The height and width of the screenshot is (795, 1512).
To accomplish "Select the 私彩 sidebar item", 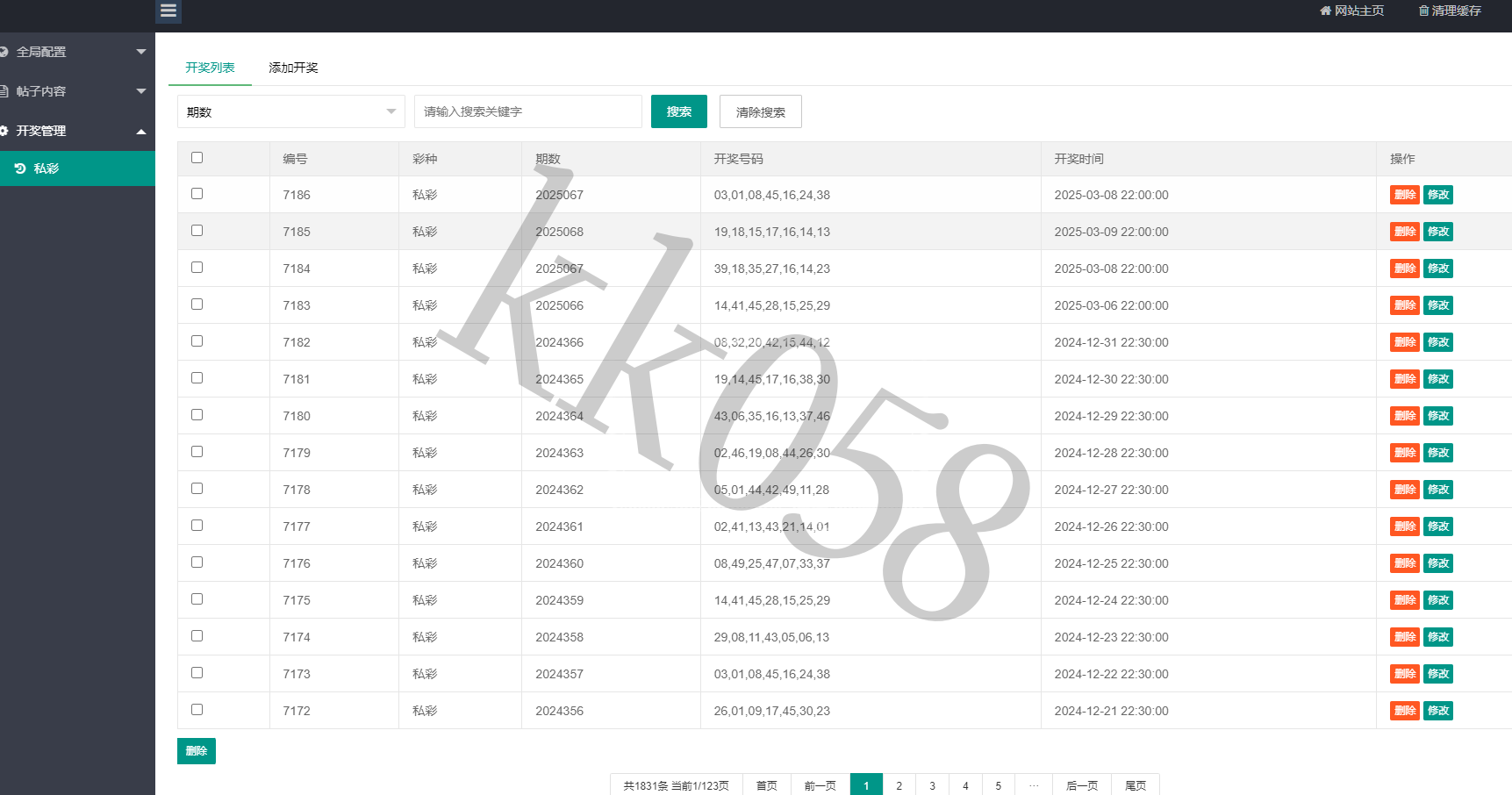I will click(77, 168).
